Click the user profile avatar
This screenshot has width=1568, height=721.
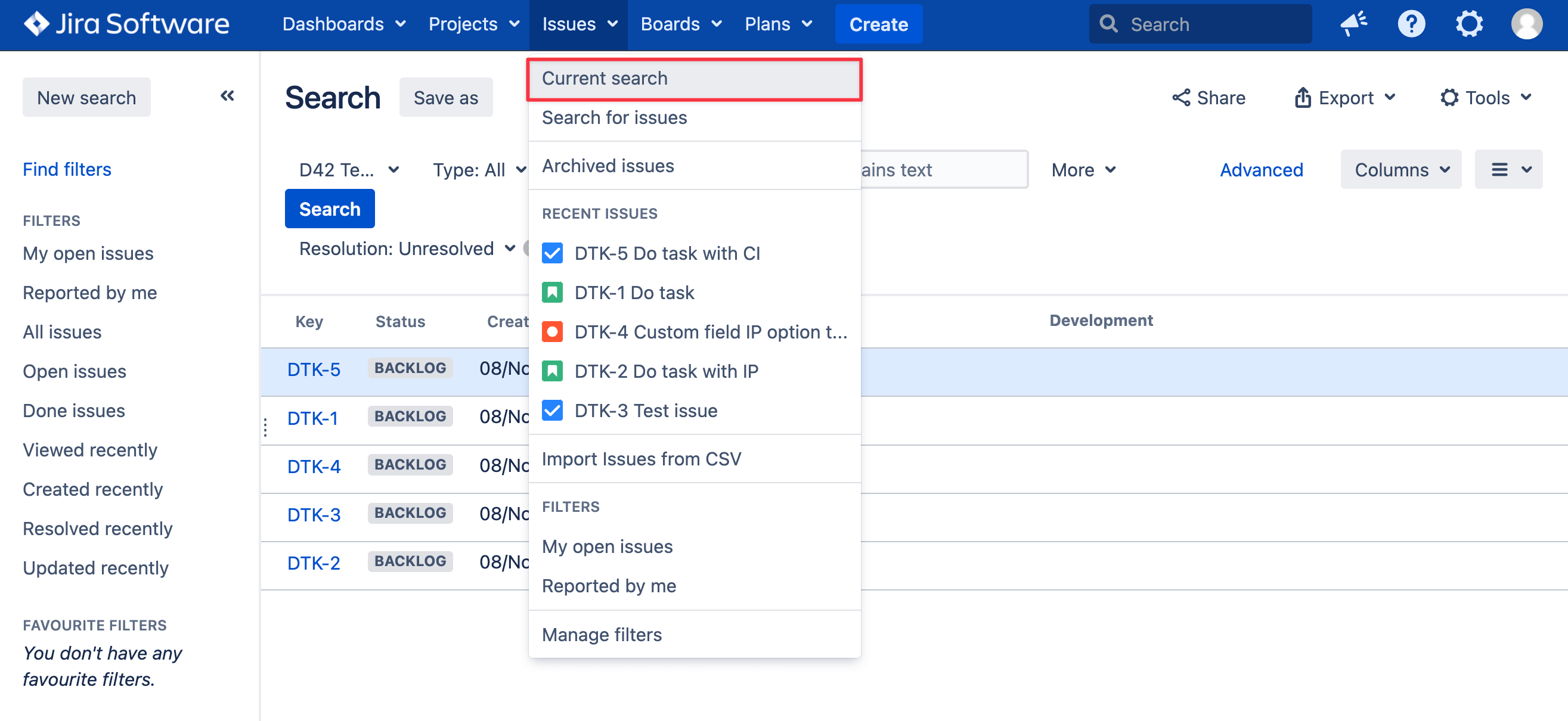pyautogui.click(x=1526, y=24)
